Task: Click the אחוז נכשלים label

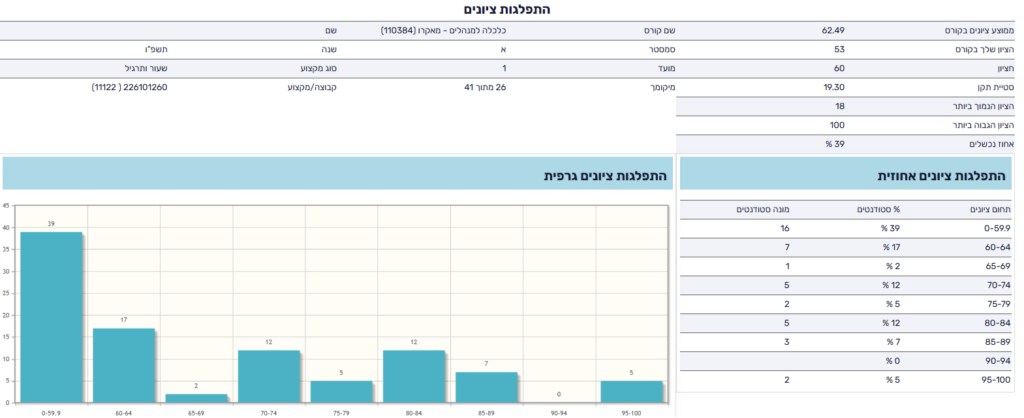Action: pos(983,143)
